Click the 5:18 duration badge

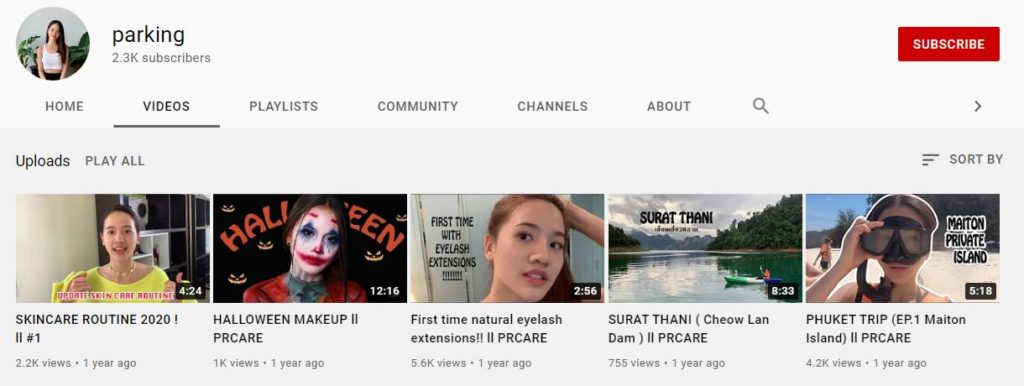pos(980,291)
